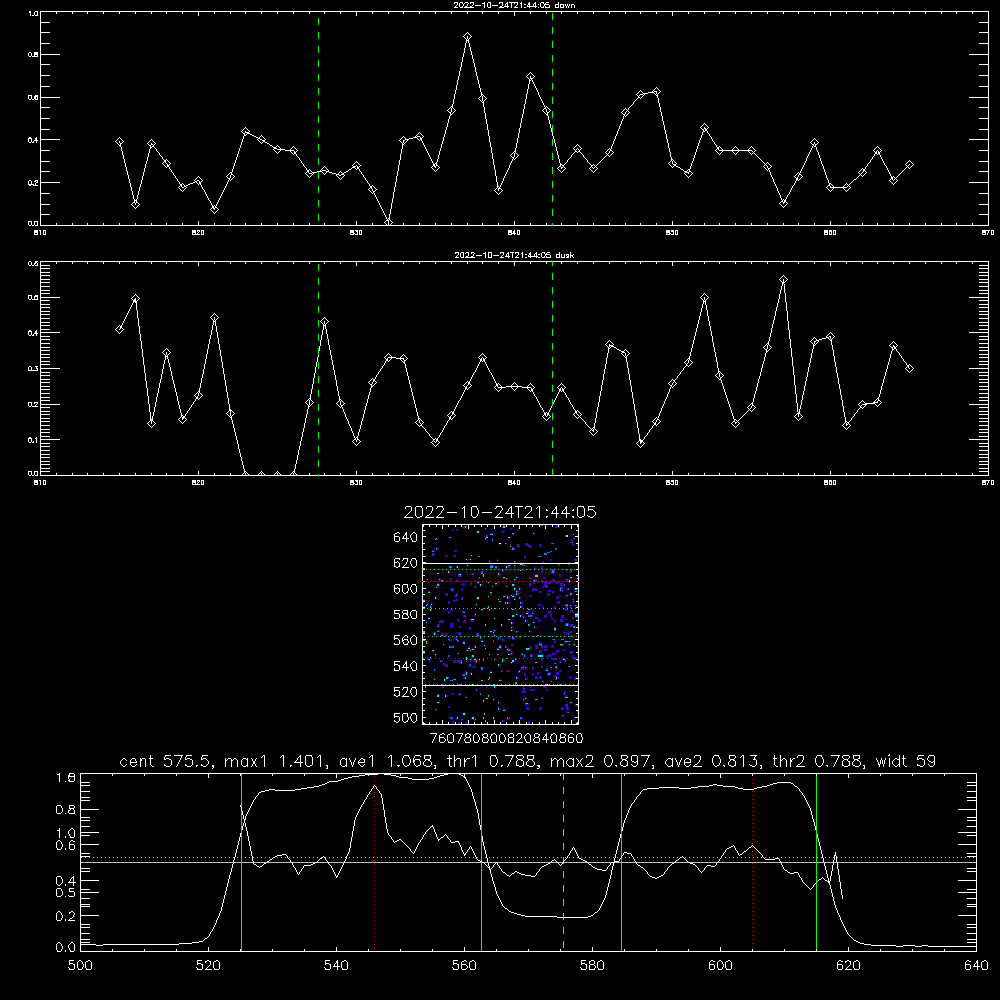Click image y-axis label 600
The height and width of the screenshot is (1000, 1000).
tap(406, 589)
